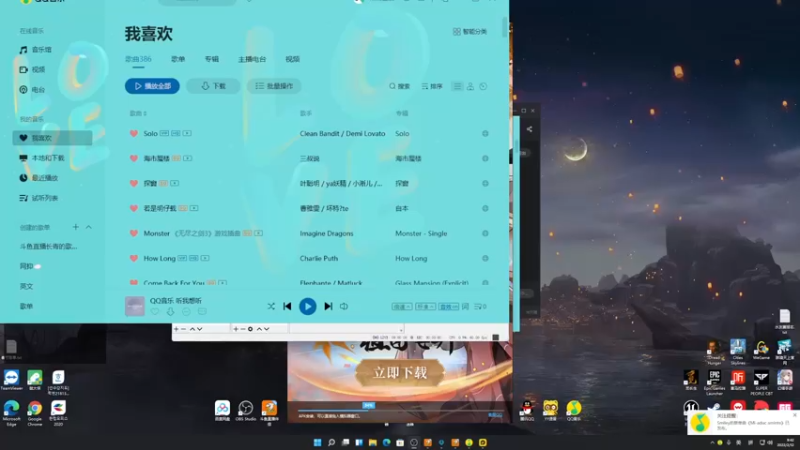This screenshot has height=450, width=800.
Task: Open 最近播放 recent plays
Action: (x=39, y=178)
